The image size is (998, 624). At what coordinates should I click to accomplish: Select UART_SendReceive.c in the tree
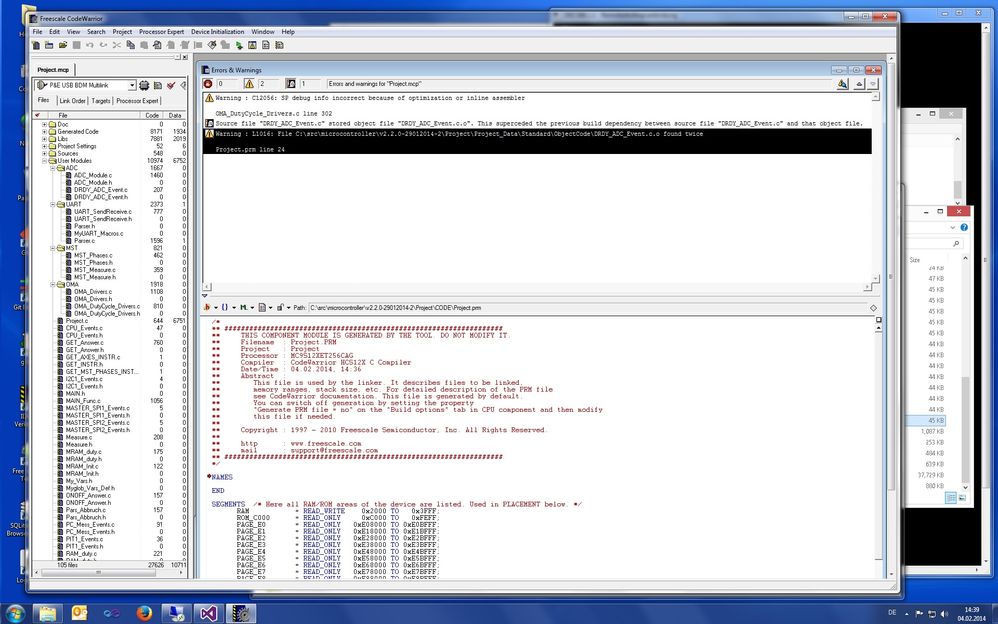click(x=102, y=211)
